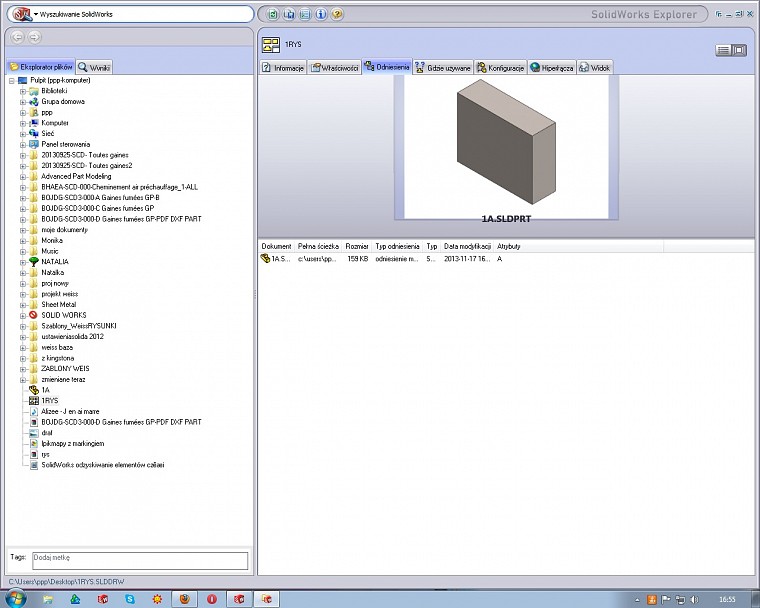Open Firefox from taskbar
This screenshot has width=760, height=608.
pos(185,599)
